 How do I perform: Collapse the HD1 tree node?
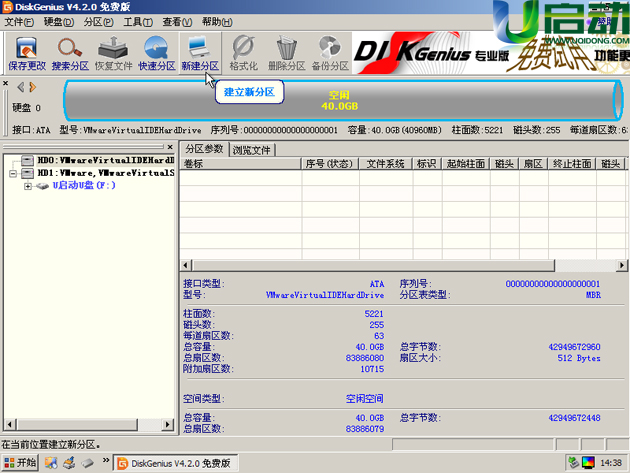(13, 174)
